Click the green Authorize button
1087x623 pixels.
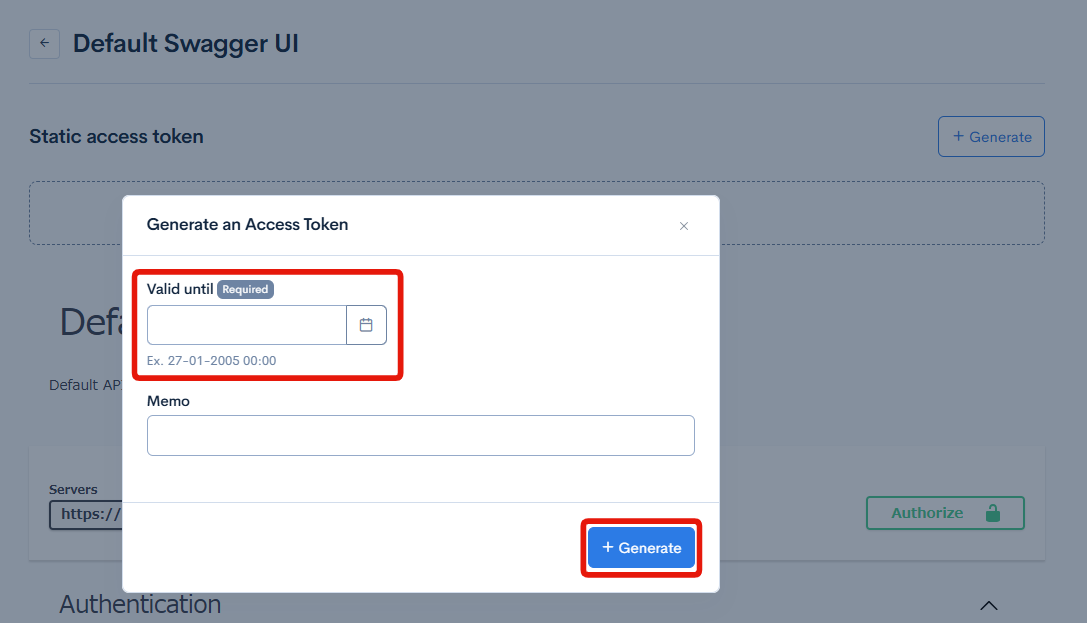coord(928,513)
